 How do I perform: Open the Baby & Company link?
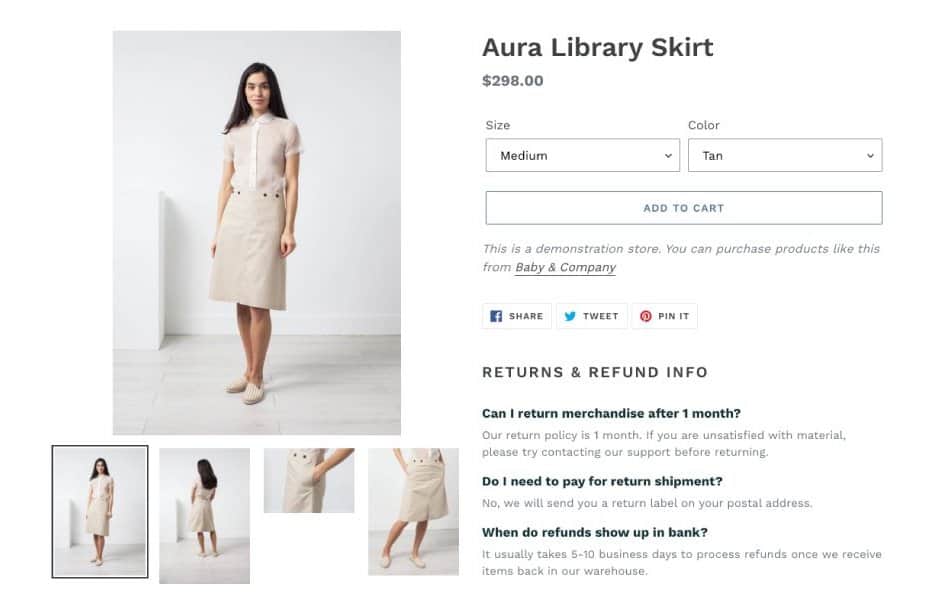coord(565,267)
